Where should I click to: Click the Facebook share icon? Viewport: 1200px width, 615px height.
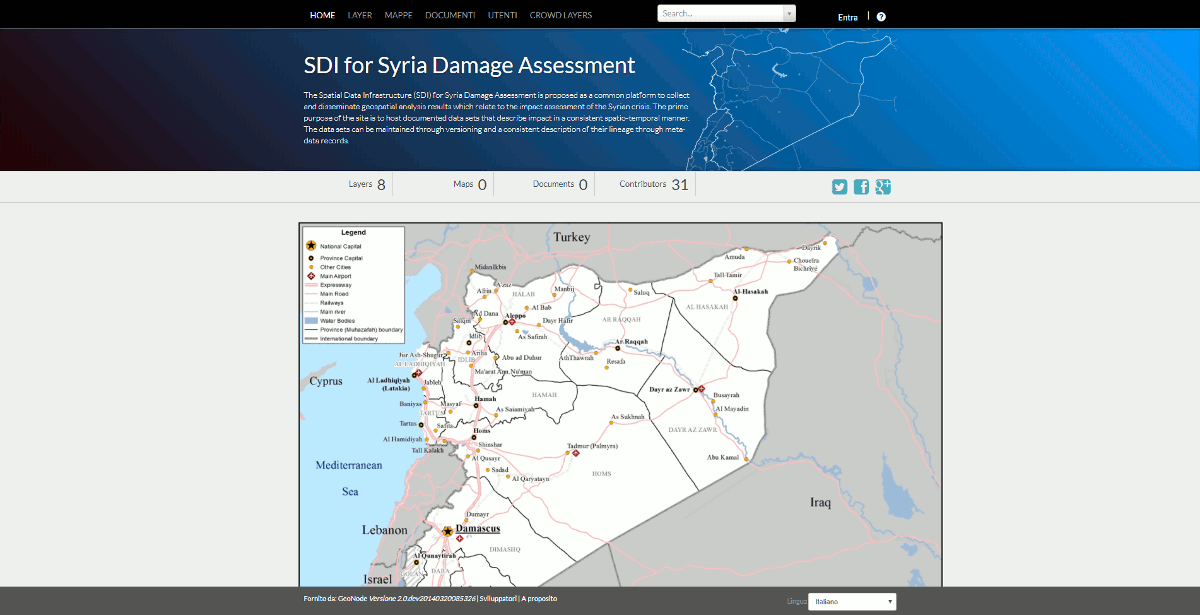861,187
